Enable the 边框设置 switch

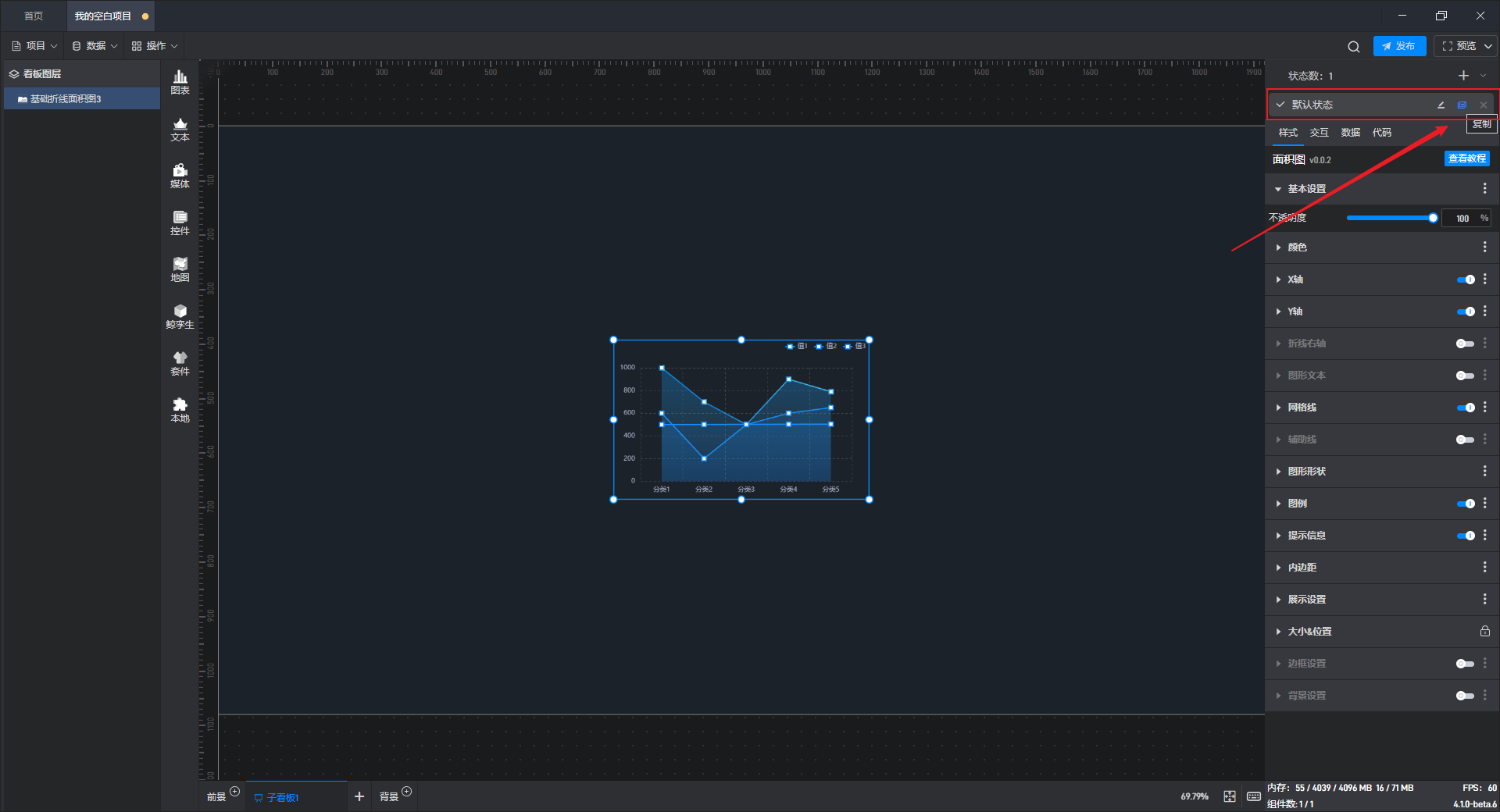1466,664
